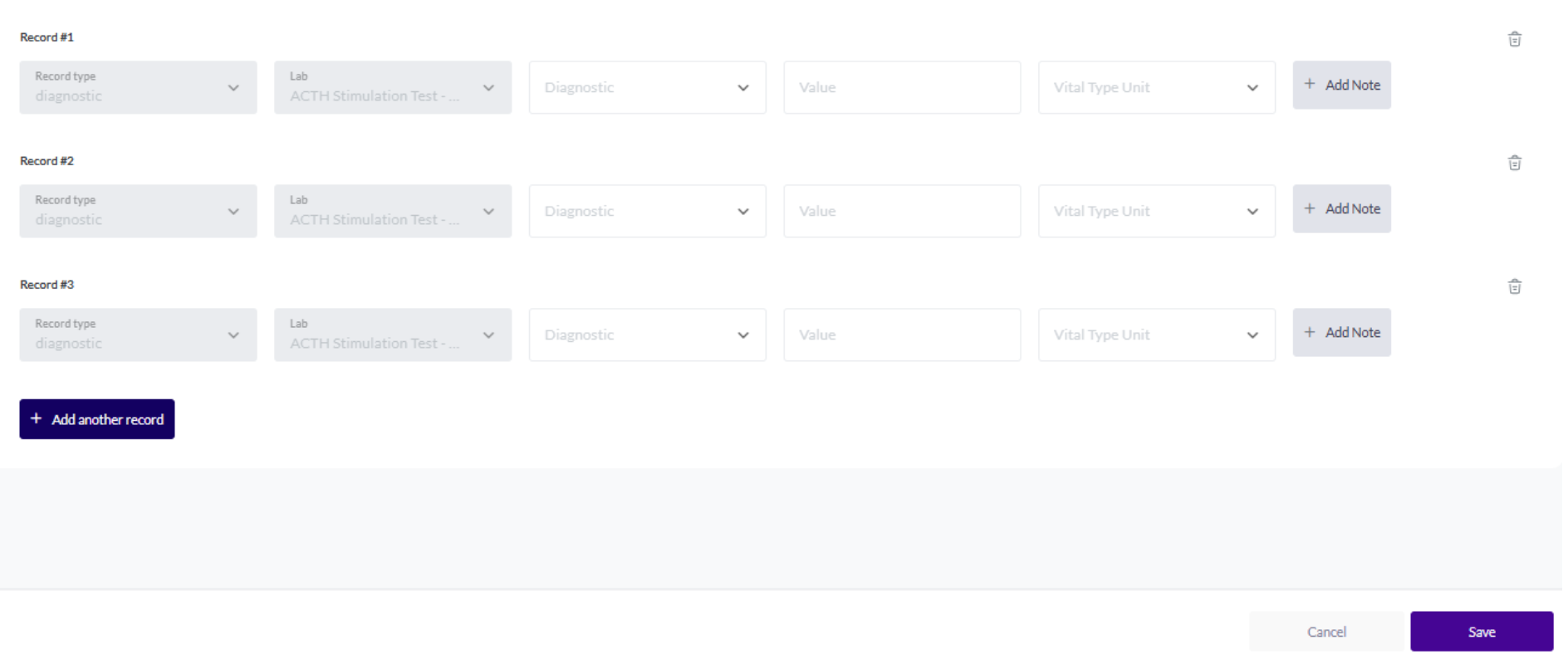Open Lab dropdown in Record #2
Image resolution: width=1568 pixels, height=669 pixels.
click(x=393, y=211)
